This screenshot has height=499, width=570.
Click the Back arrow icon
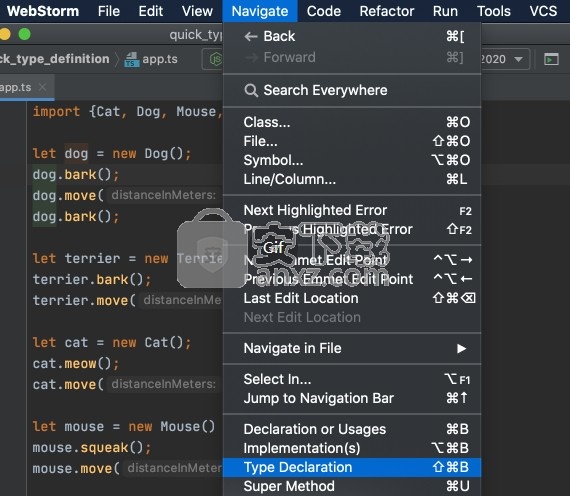[251, 36]
